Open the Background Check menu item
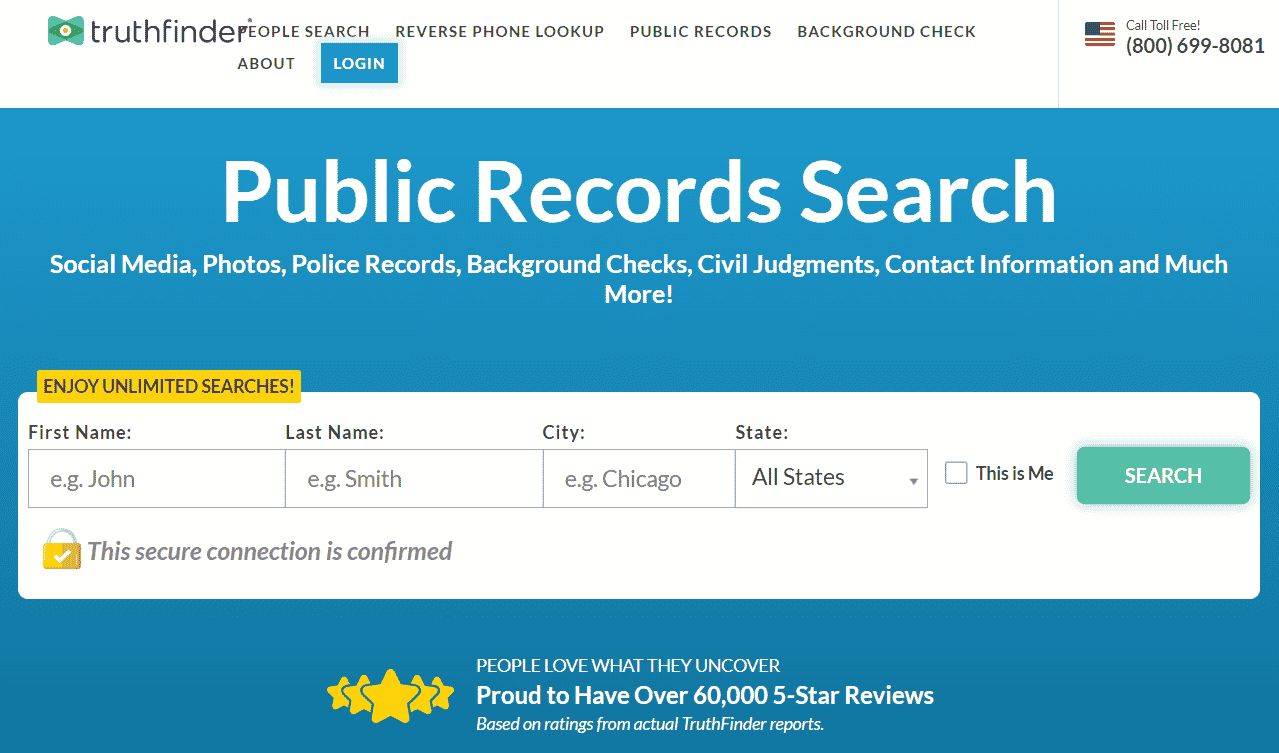This screenshot has width=1279, height=753. pyautogui.click(x=887, y=32)
